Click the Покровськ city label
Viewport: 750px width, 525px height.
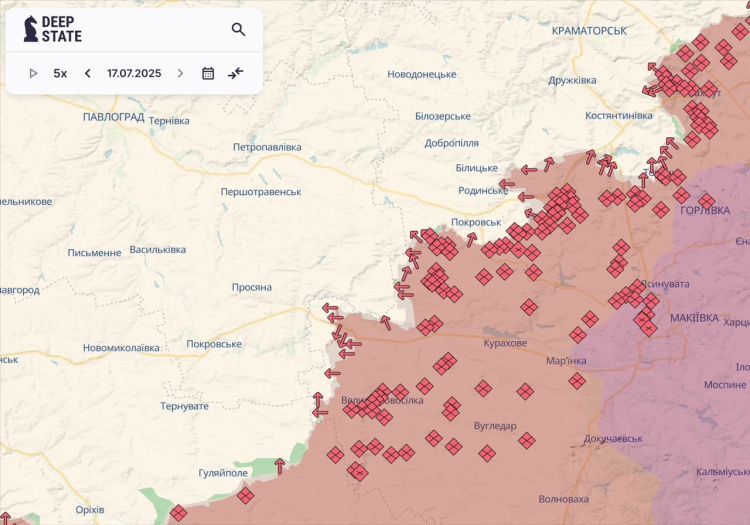(476, 222)
